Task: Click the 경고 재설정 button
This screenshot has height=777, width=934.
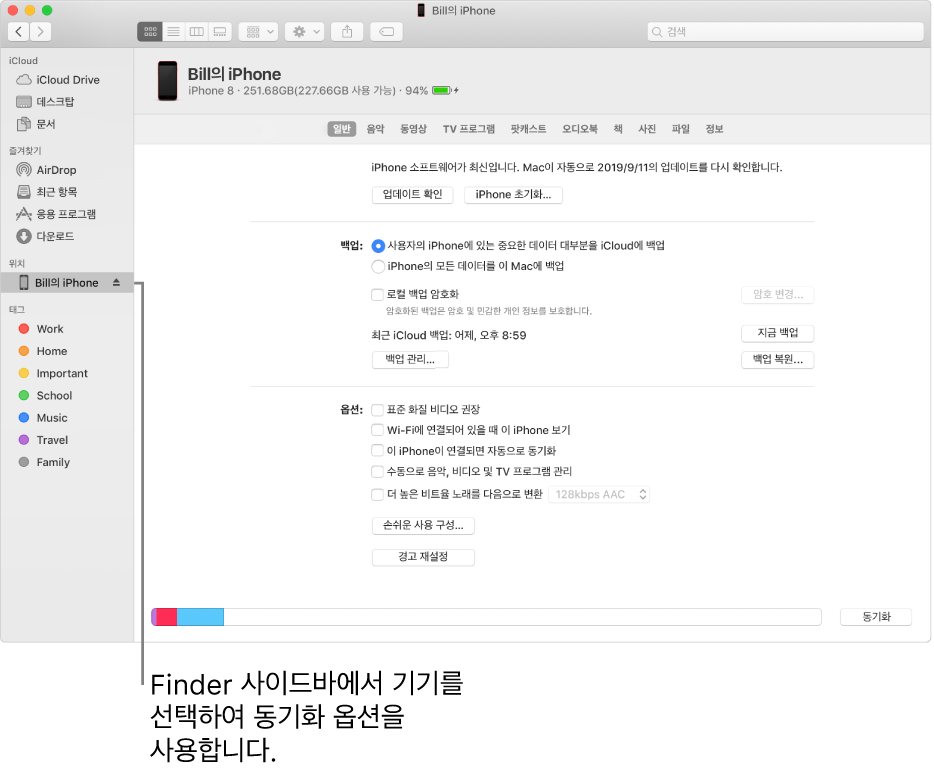Action: pyautogui.click(x=423, y=557)
